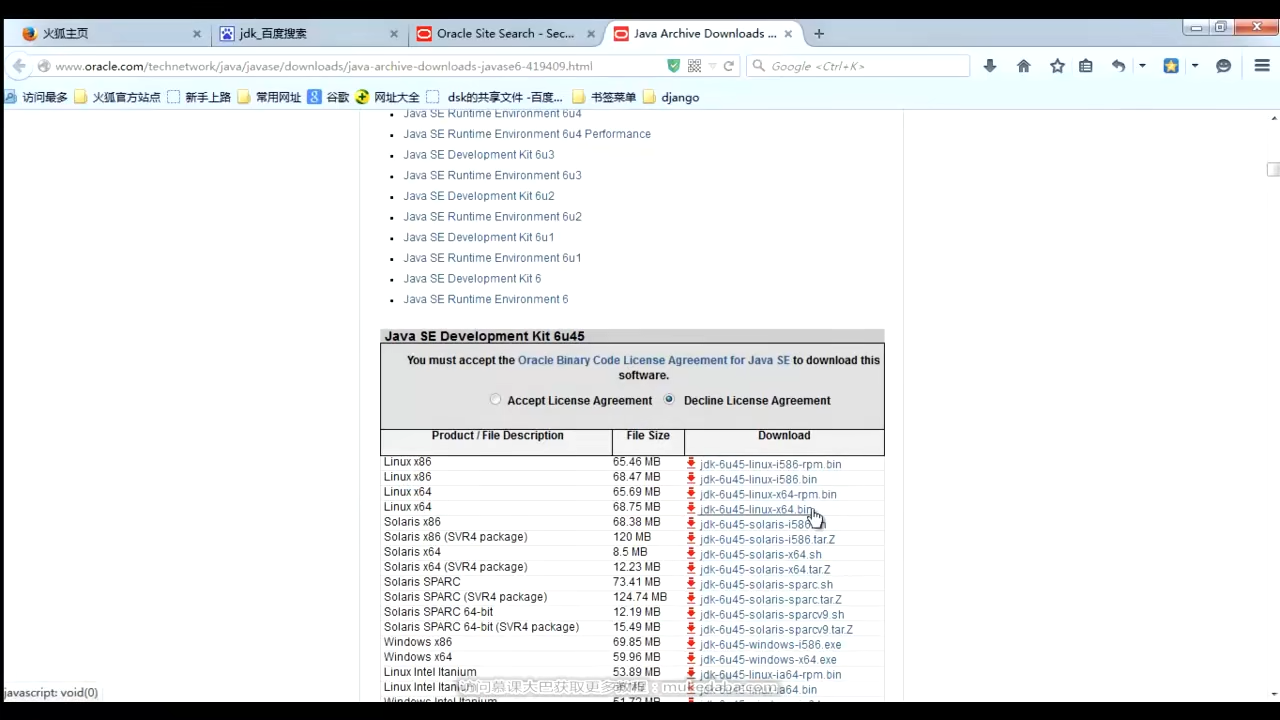1280x720 pixels.
Task: Click the blue star favorites icon
Action: coord(1171,66)
